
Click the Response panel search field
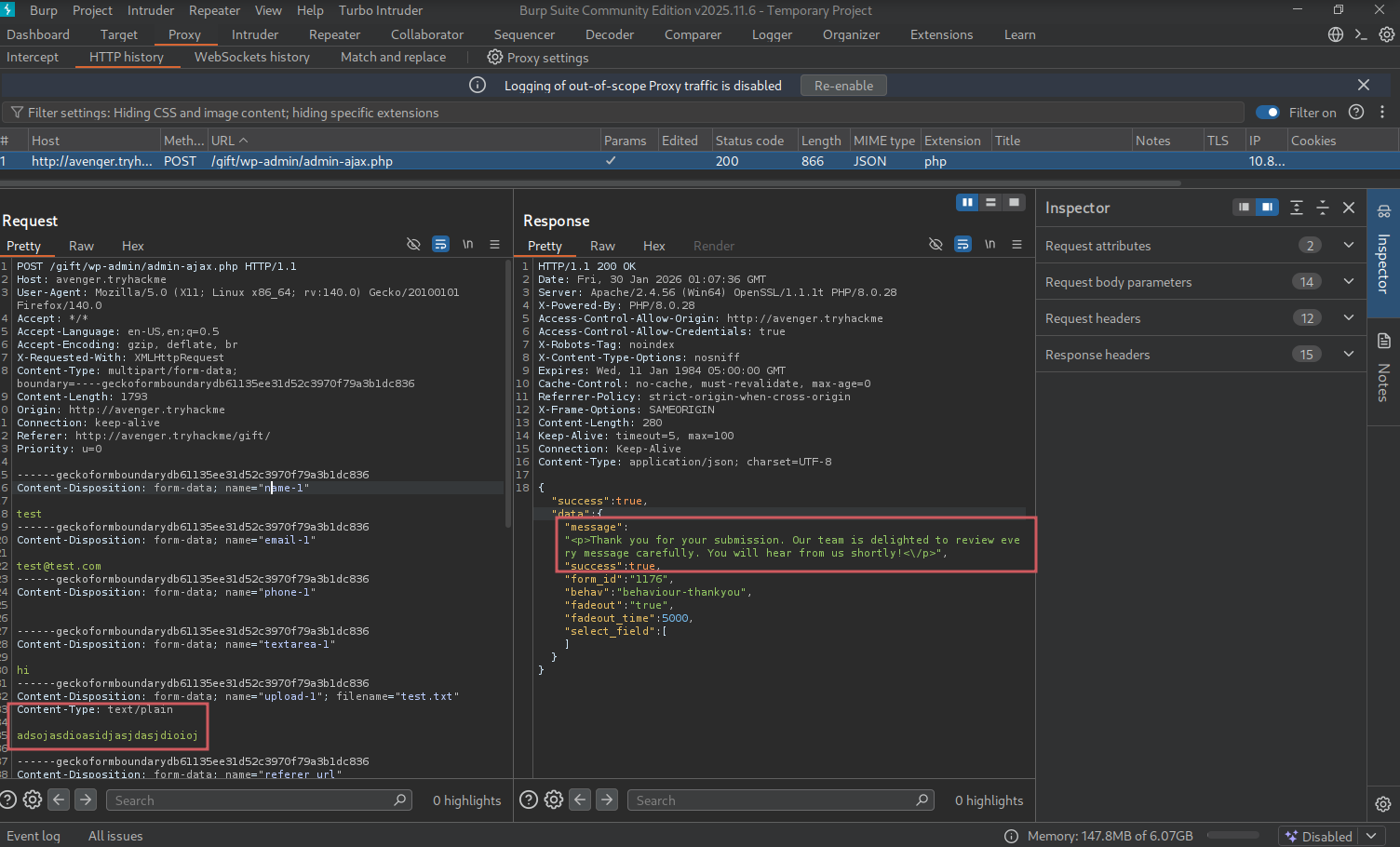pos(773,800)
